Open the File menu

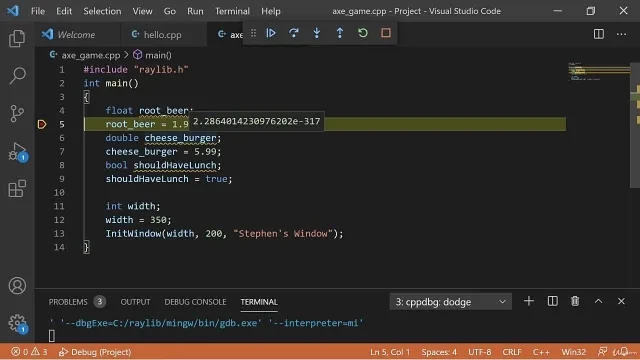(38, 11)
